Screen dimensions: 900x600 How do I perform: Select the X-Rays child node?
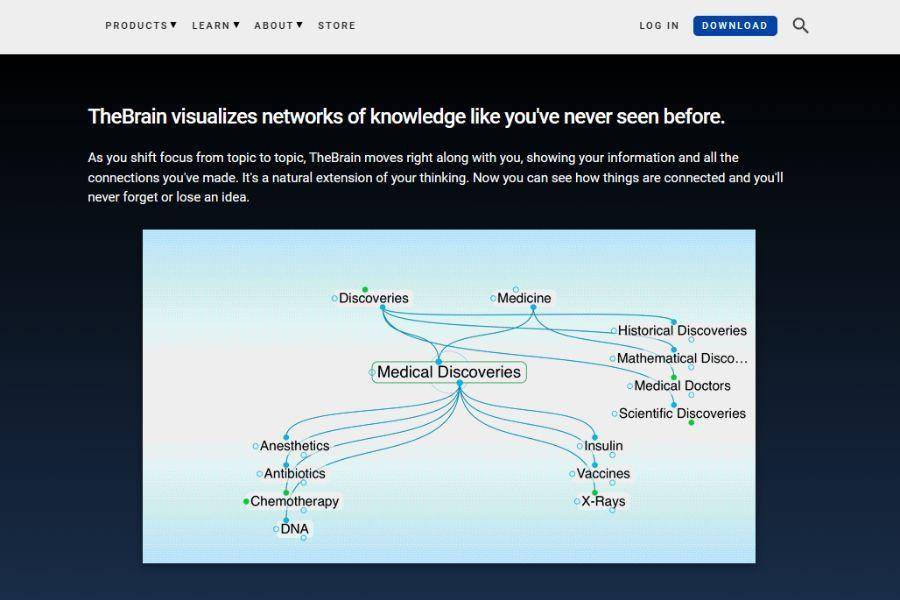pos(603,501)
